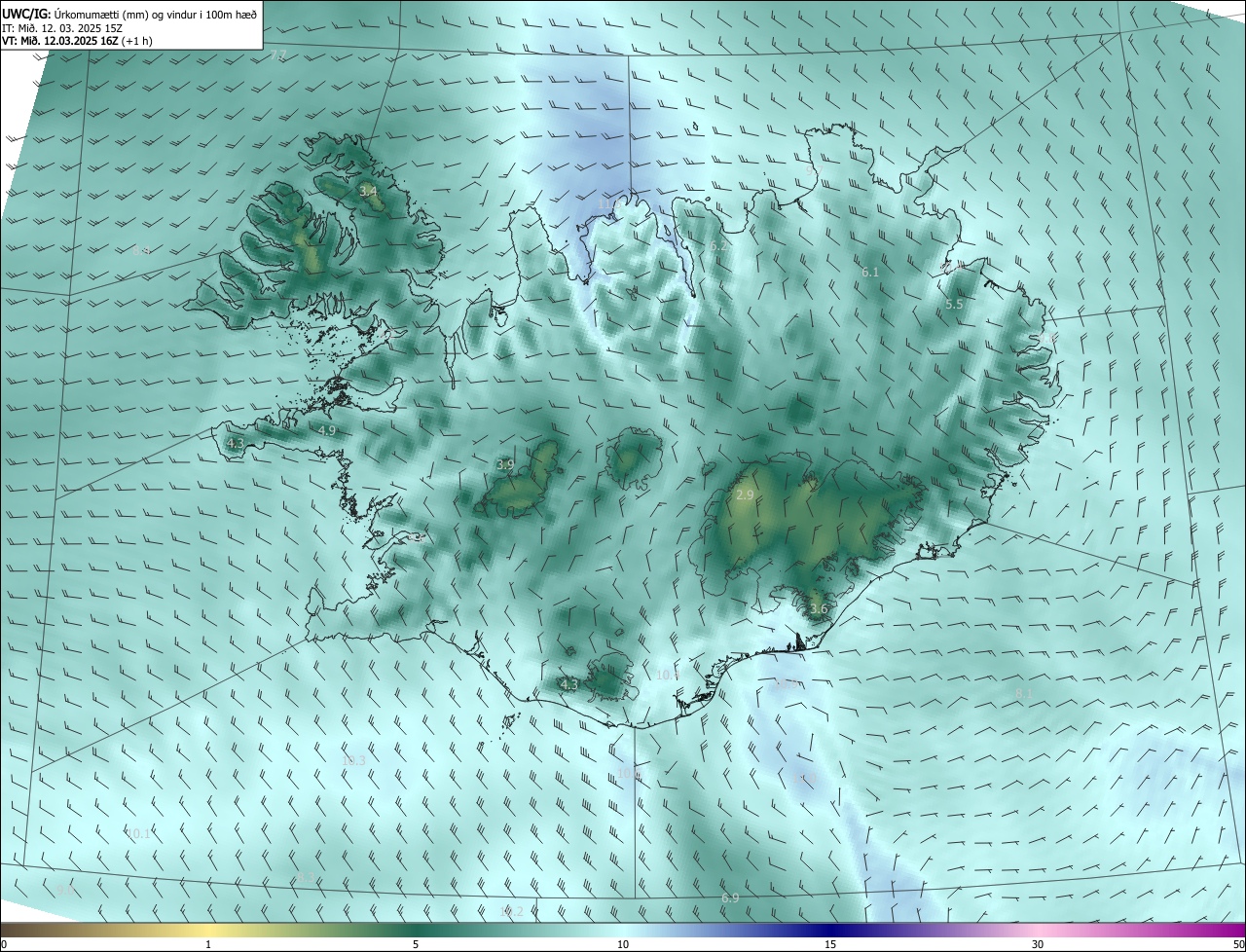
Task: Click the 3.4 value in the Westfjords
Action: pyautogui.click(x=368, y=192)
